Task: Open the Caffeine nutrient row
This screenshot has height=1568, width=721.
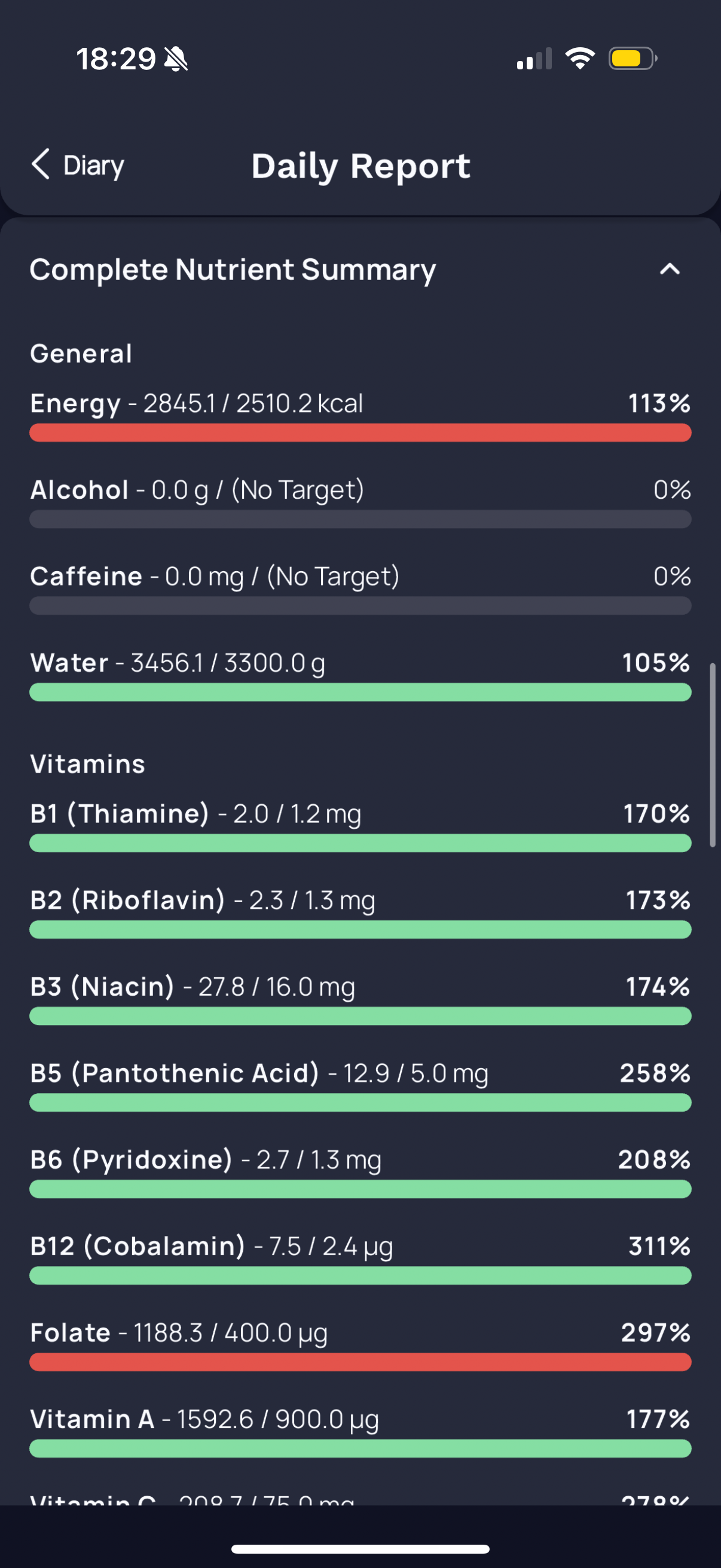Action: [x=360, y=588]
